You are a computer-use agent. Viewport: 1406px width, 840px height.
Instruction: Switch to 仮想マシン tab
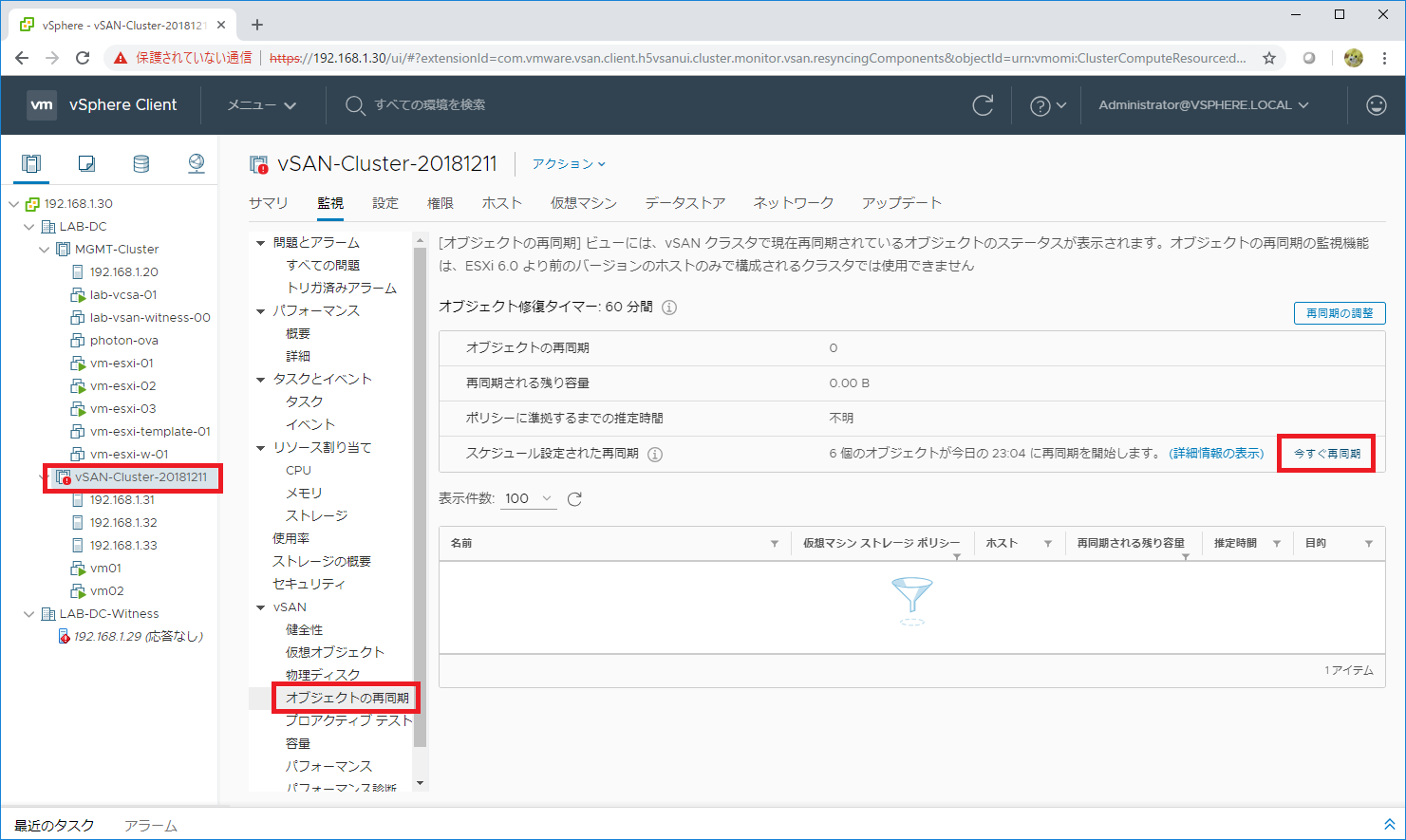pos(584,203)
